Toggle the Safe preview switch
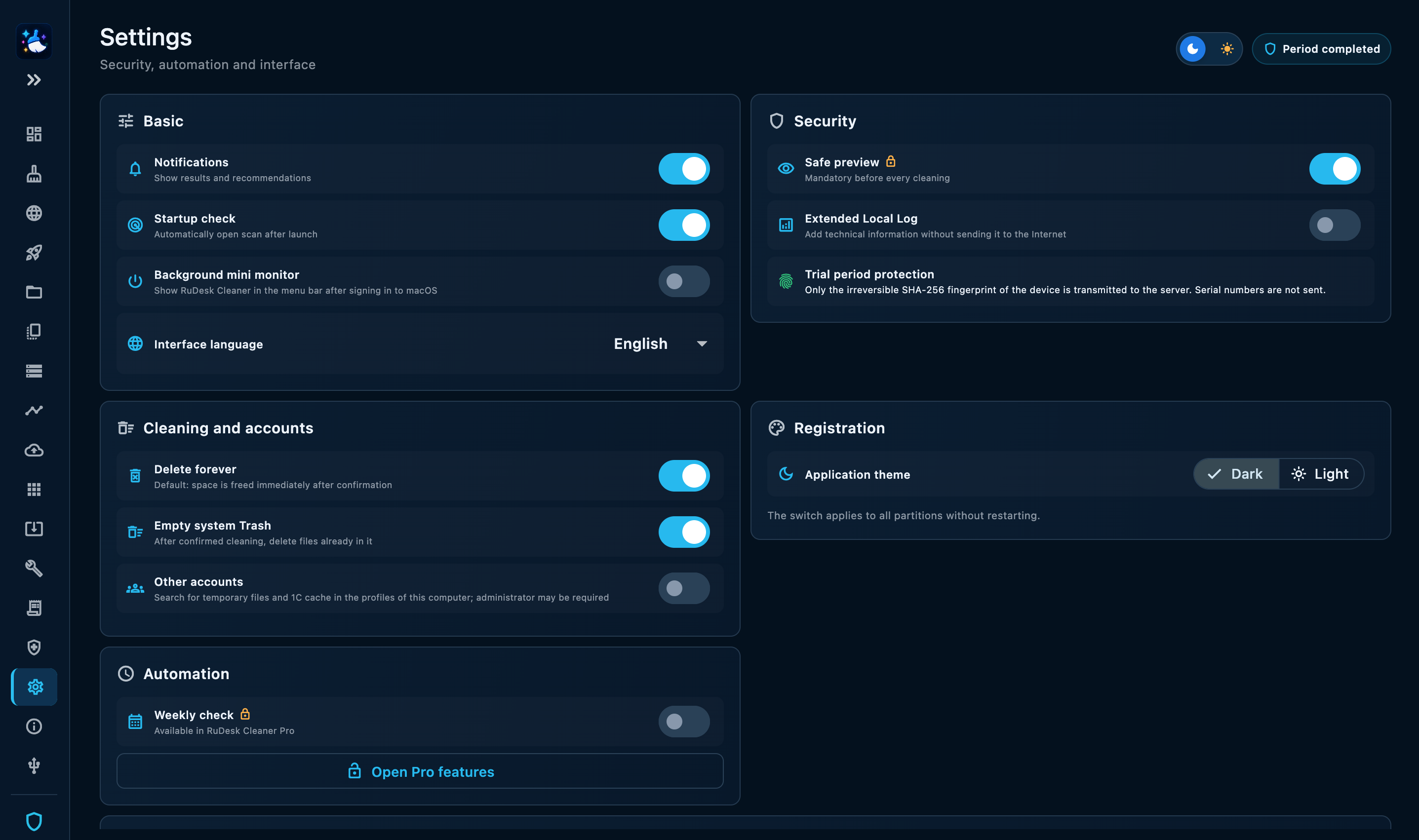The width and height of the screenshot is (1419, 840). tap(1334, 169)
